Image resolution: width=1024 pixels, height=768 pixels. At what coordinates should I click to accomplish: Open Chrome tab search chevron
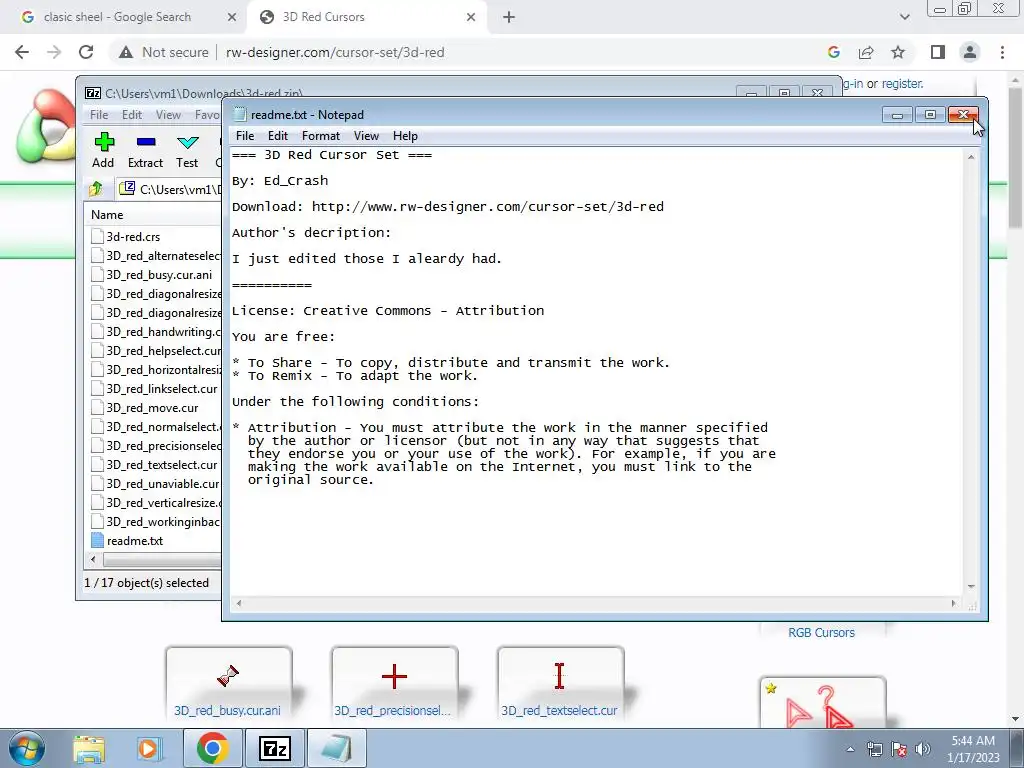pos(904,17)
